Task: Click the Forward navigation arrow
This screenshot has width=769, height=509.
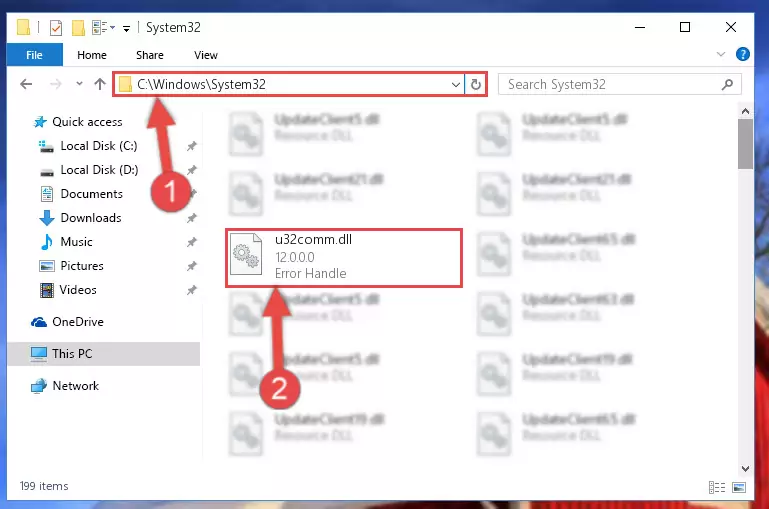Action: pyautogui.click(x=56, y=84)
